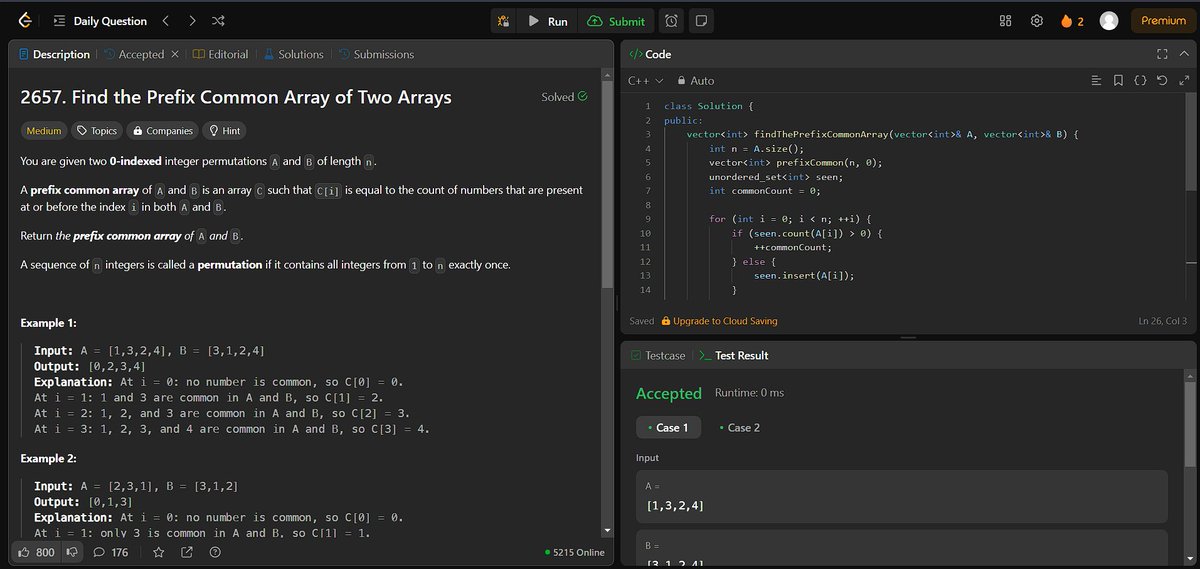This screenshot has height=569, width=1200.
Task: Click Upgrade to Cloud Saving link
Action: (719, 321)
